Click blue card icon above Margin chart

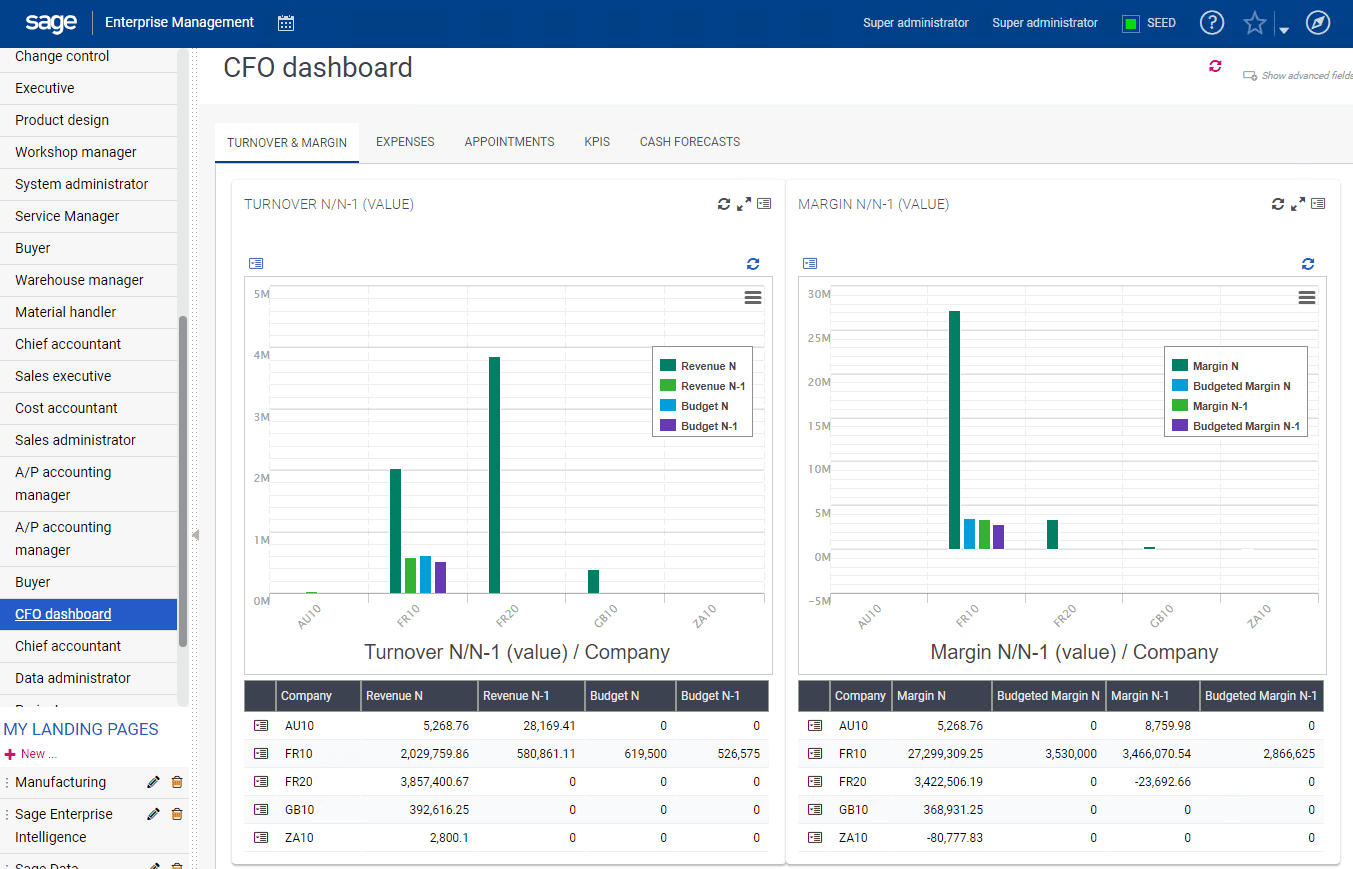(x=810, y=264)
